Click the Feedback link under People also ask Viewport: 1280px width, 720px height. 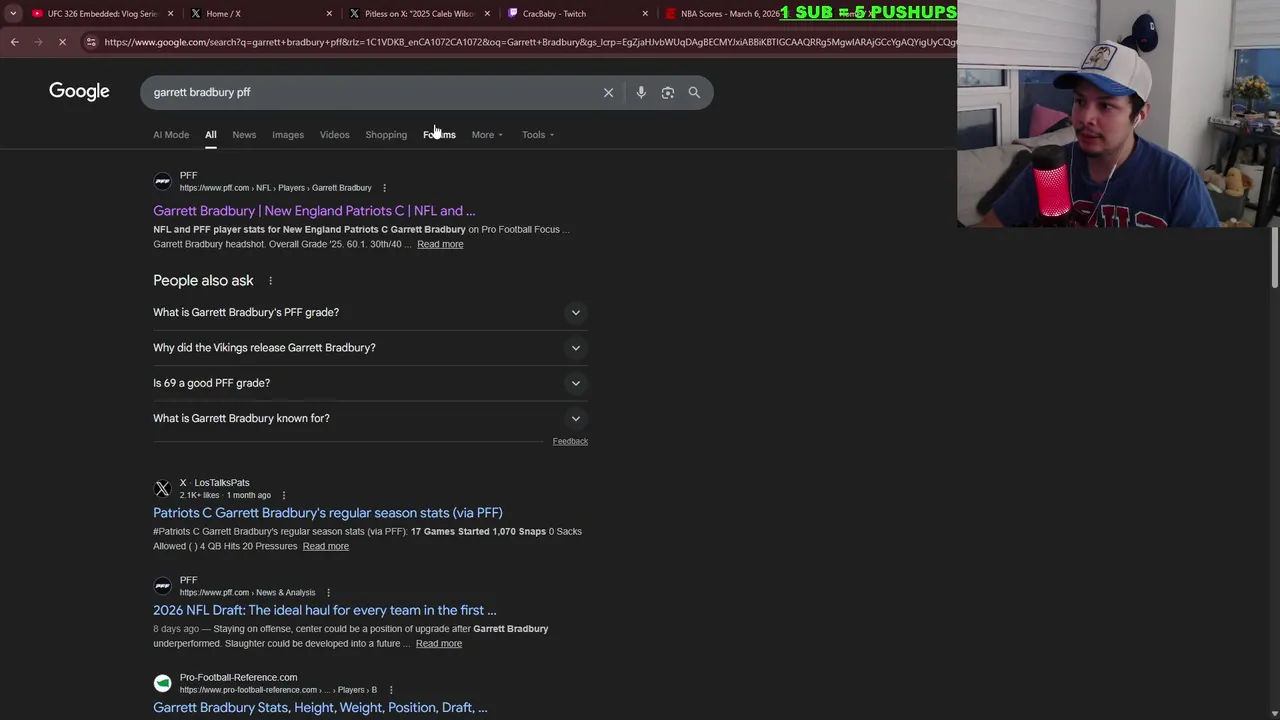coord(570,441)
